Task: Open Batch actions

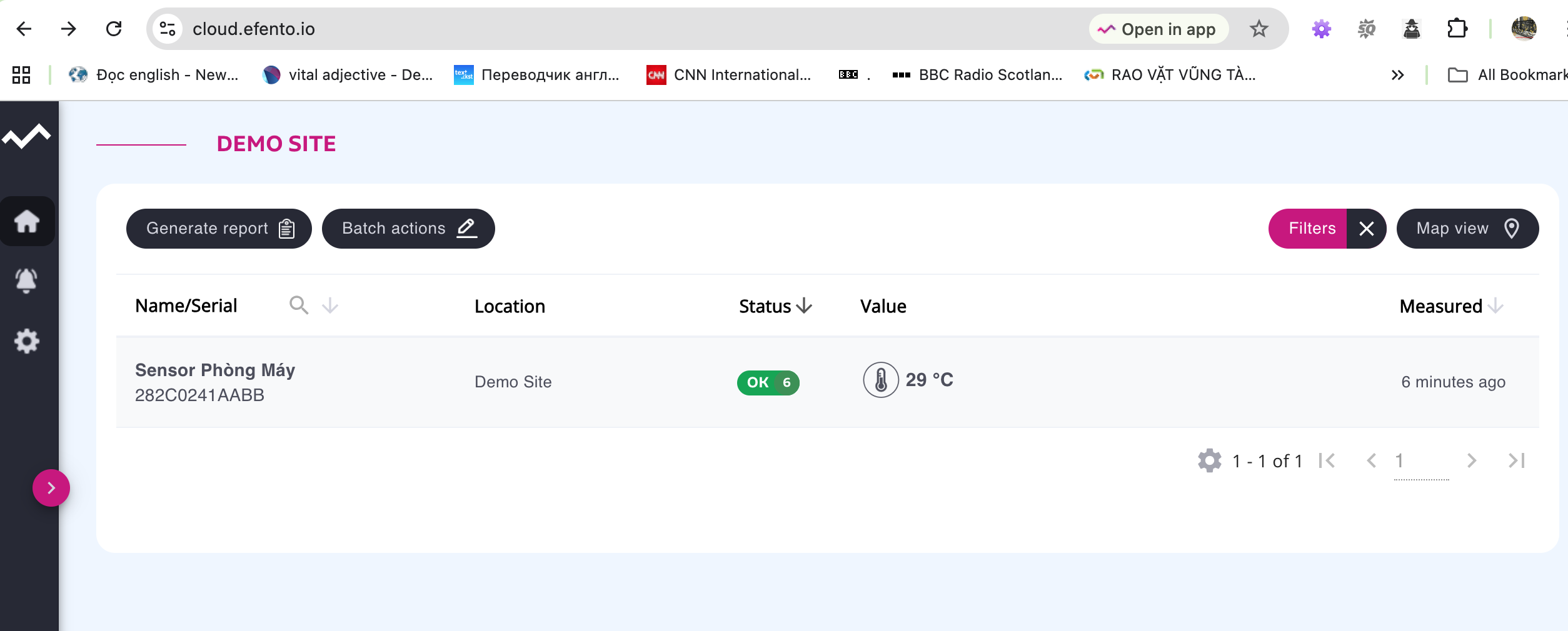Action: coord(408,229)
